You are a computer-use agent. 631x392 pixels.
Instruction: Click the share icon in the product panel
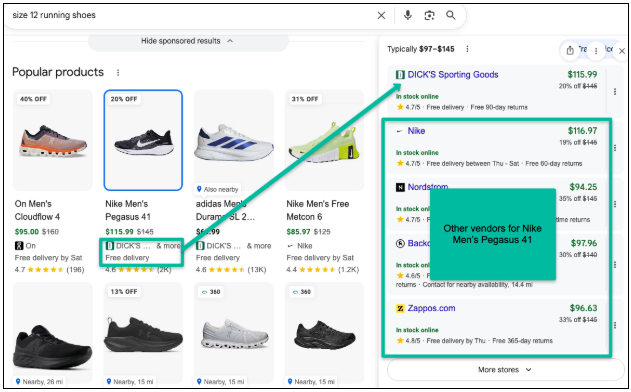[x=570, y=51]
